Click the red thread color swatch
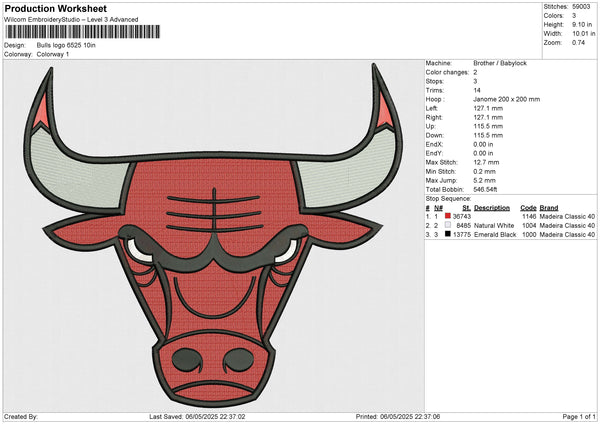Viewport: 600px width, 424px height. (448, 216)
